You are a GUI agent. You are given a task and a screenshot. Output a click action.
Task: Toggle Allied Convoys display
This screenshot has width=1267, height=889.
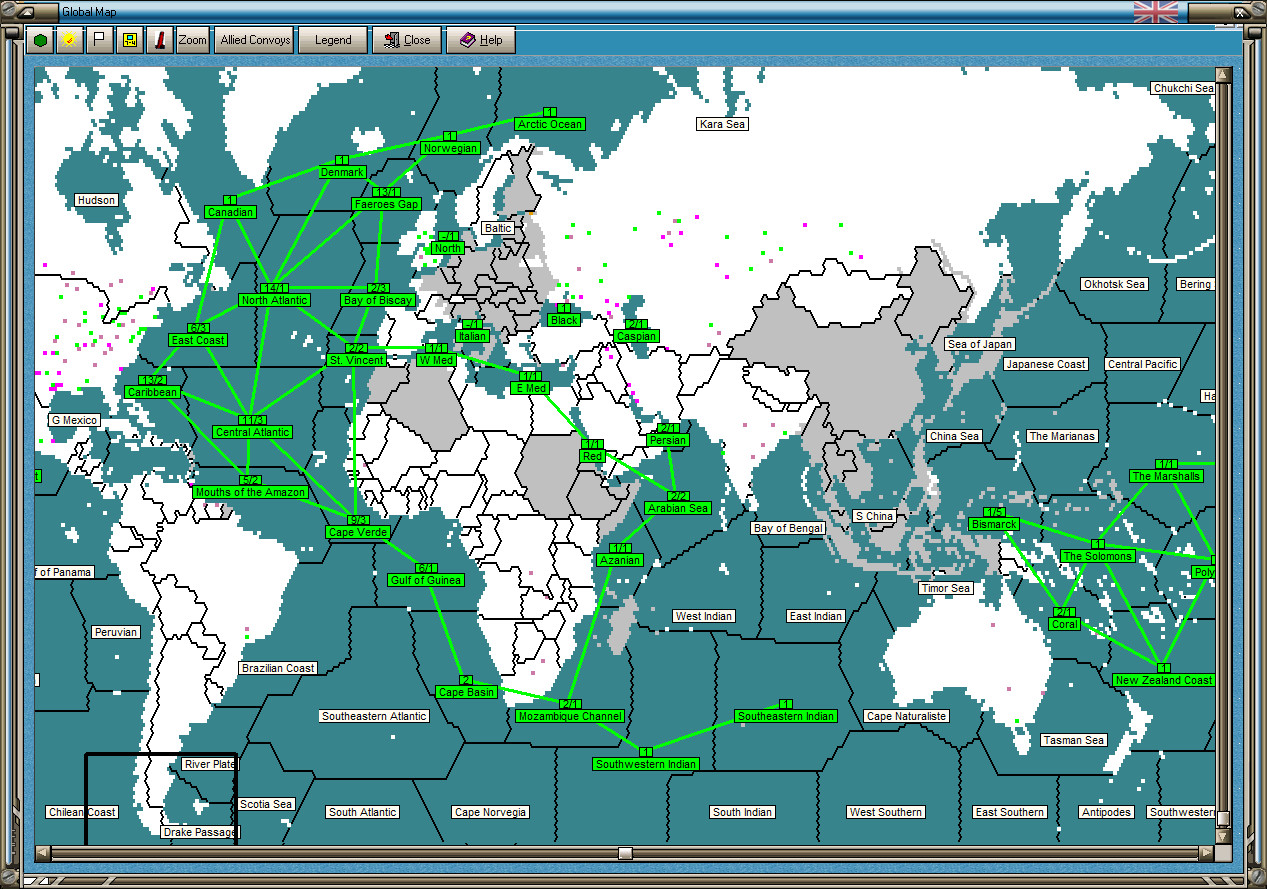[x=255, y=40]
